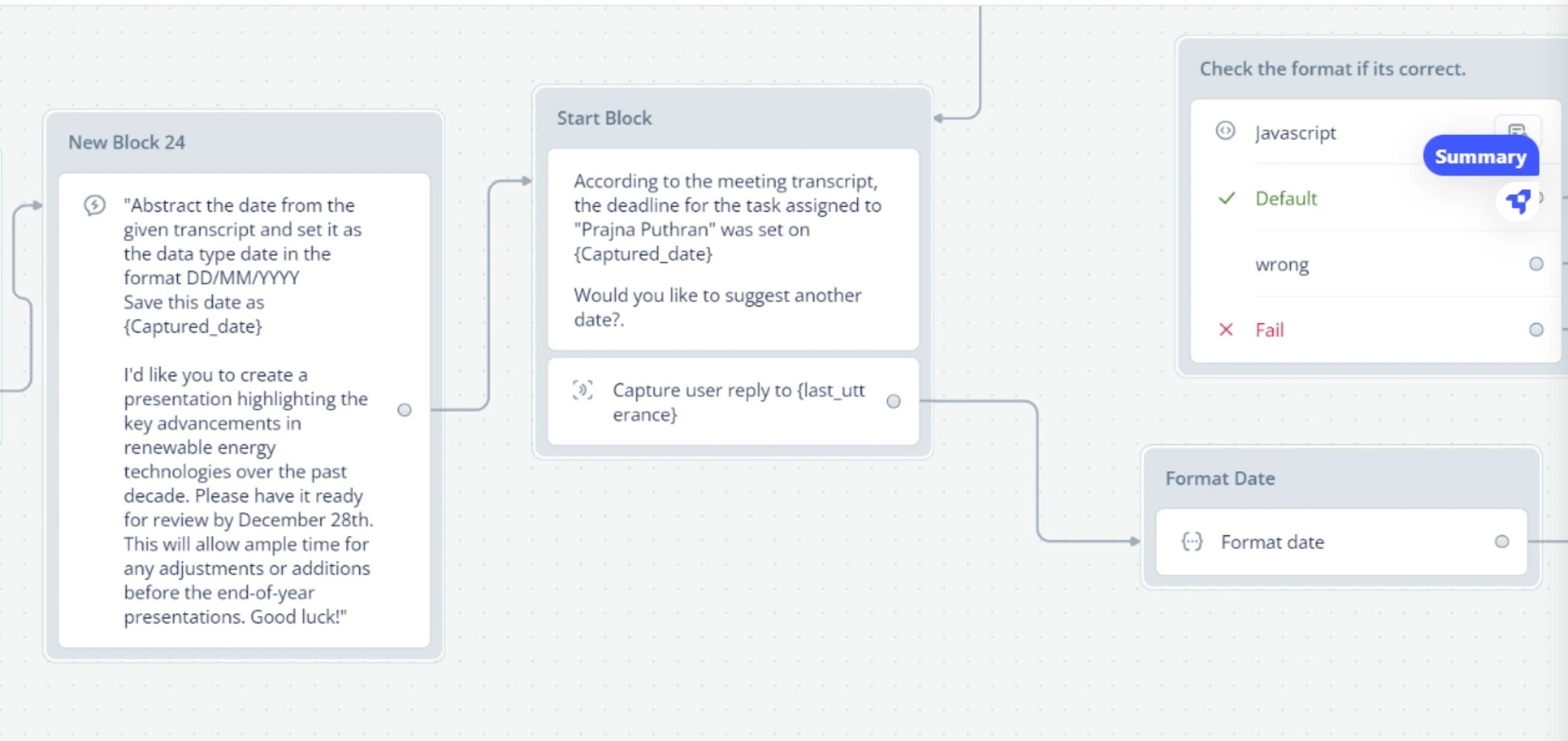Expand the Capture user reply connector circle

pos(893,401)
